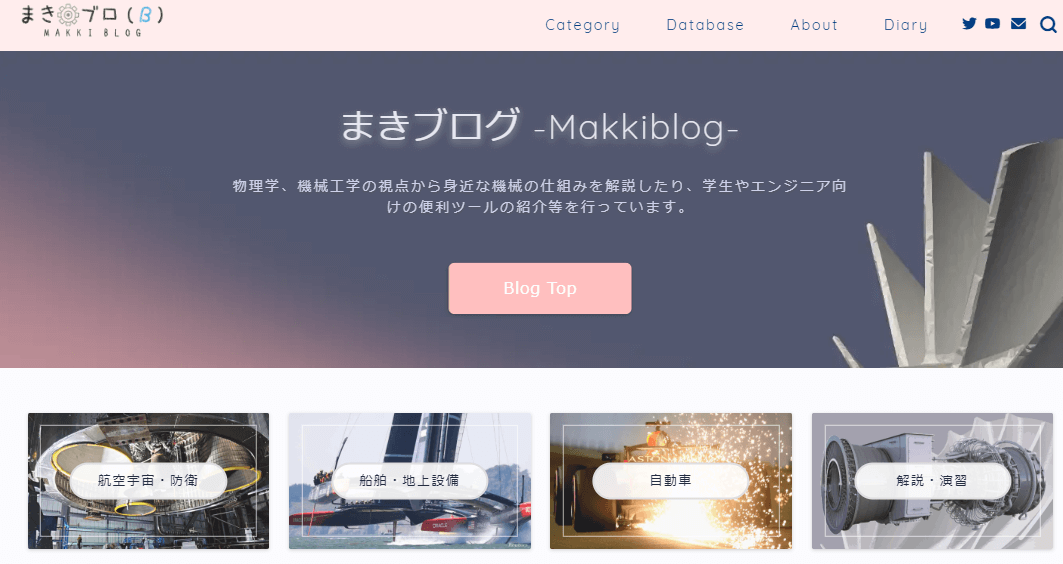Click the まきブログ -Makkiblog- hero title
This screenshot has width=1063, height=564.
click(x=539, y=126)
